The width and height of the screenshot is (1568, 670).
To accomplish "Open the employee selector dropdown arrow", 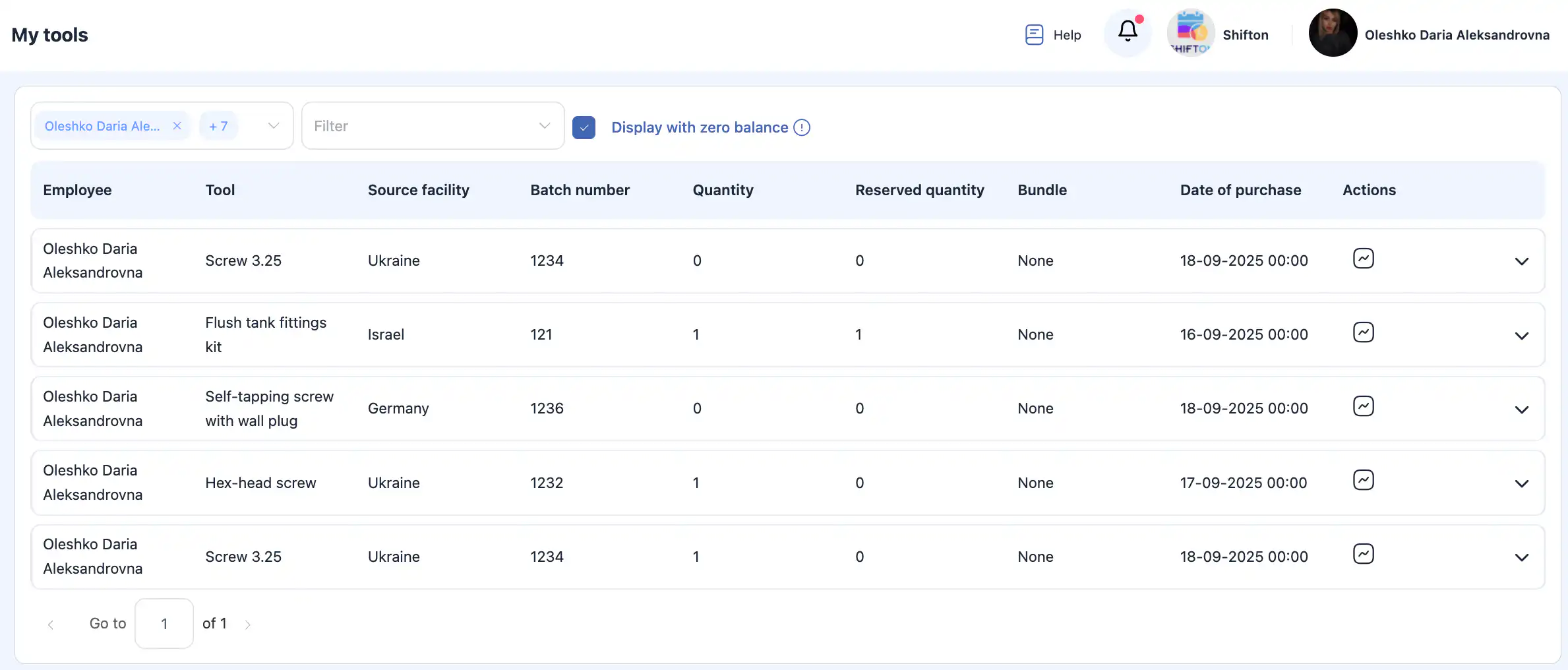I will point(274,126).
